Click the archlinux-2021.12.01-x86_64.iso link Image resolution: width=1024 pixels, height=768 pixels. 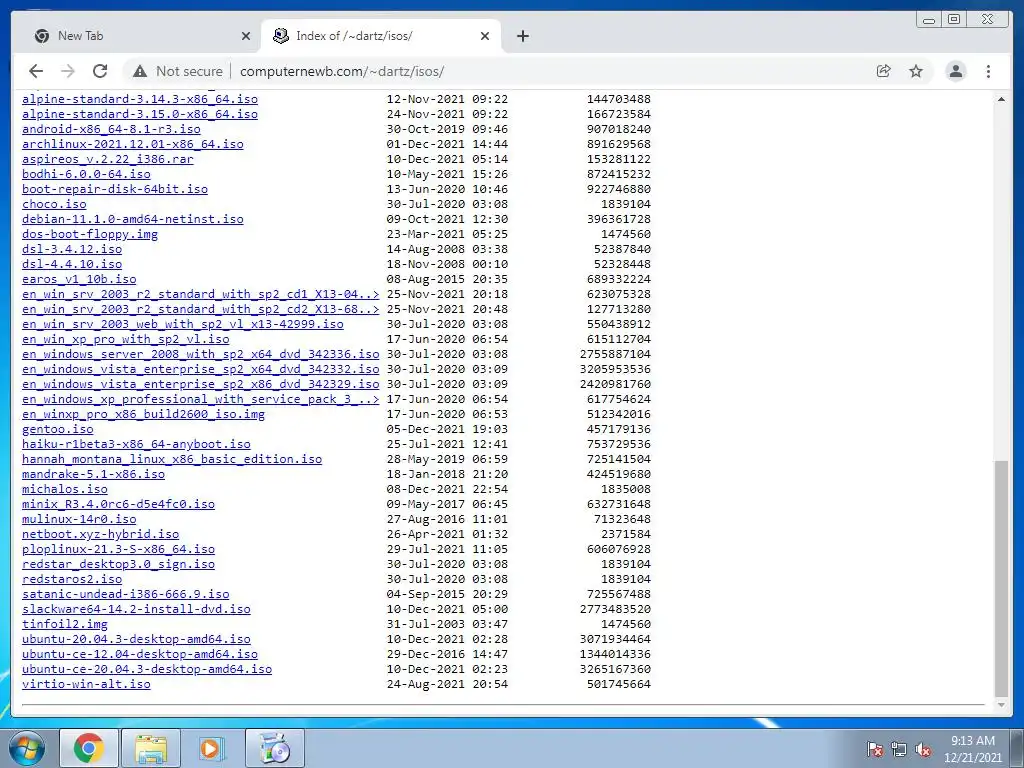(133, 144)
